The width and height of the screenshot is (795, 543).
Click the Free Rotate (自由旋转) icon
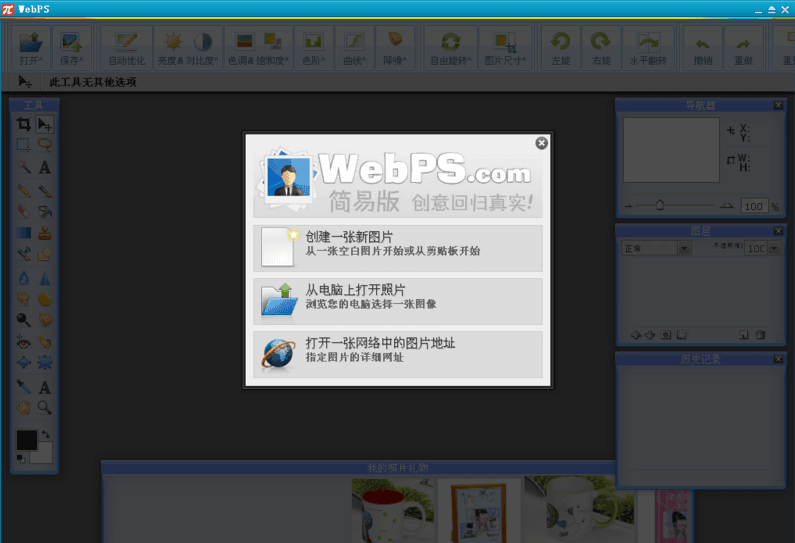(451, 46)
